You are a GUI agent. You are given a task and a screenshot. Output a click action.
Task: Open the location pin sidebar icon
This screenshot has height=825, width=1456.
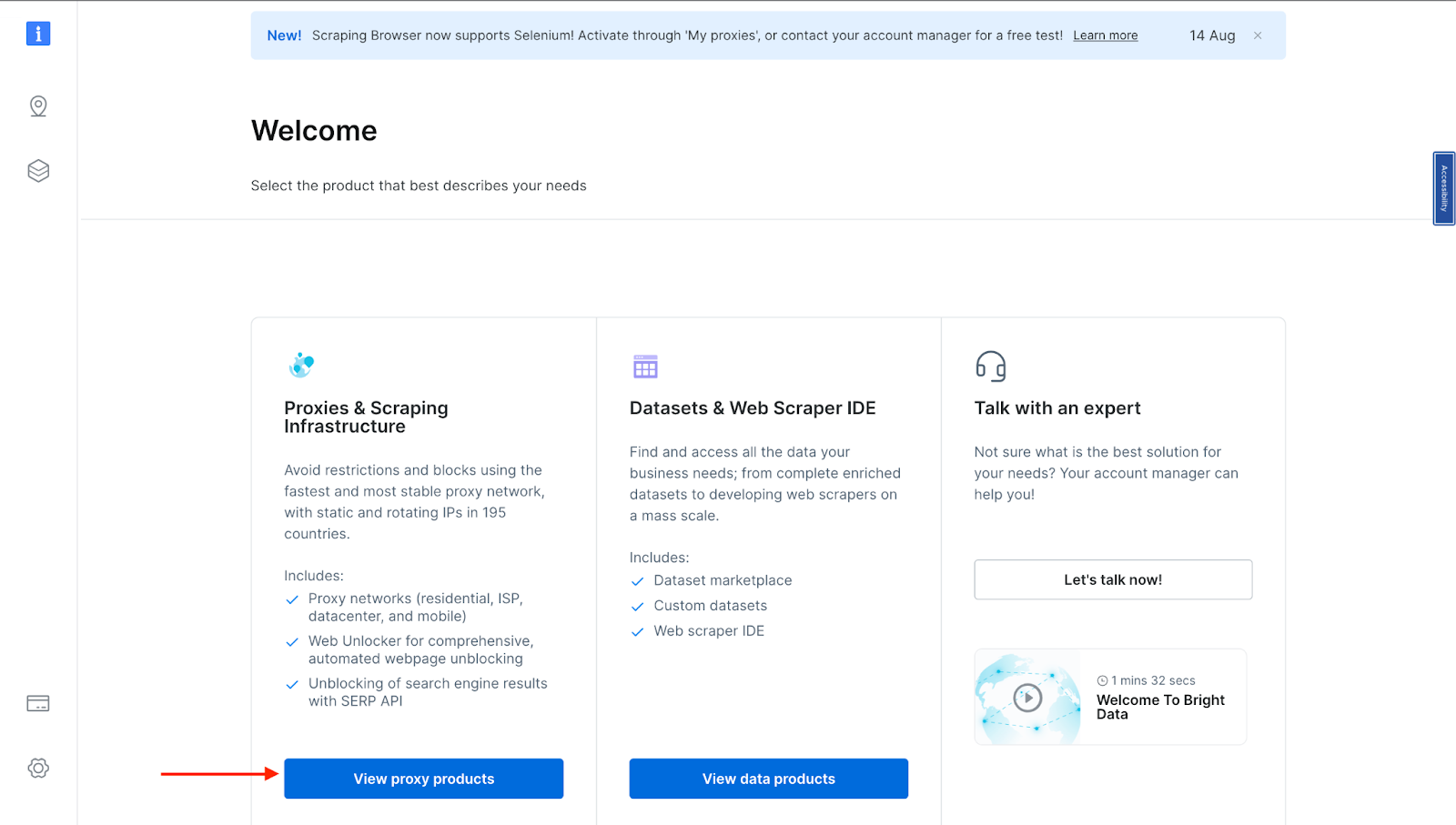[38, 106]
